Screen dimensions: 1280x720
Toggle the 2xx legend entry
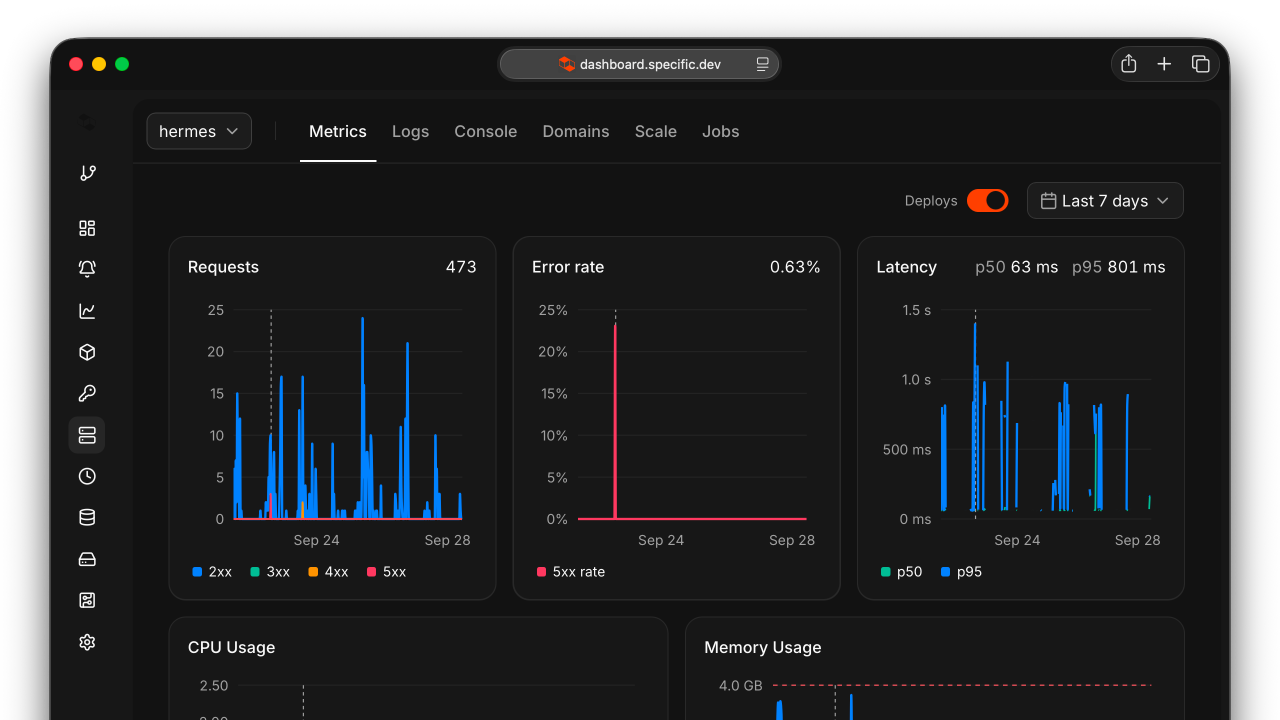212,572
